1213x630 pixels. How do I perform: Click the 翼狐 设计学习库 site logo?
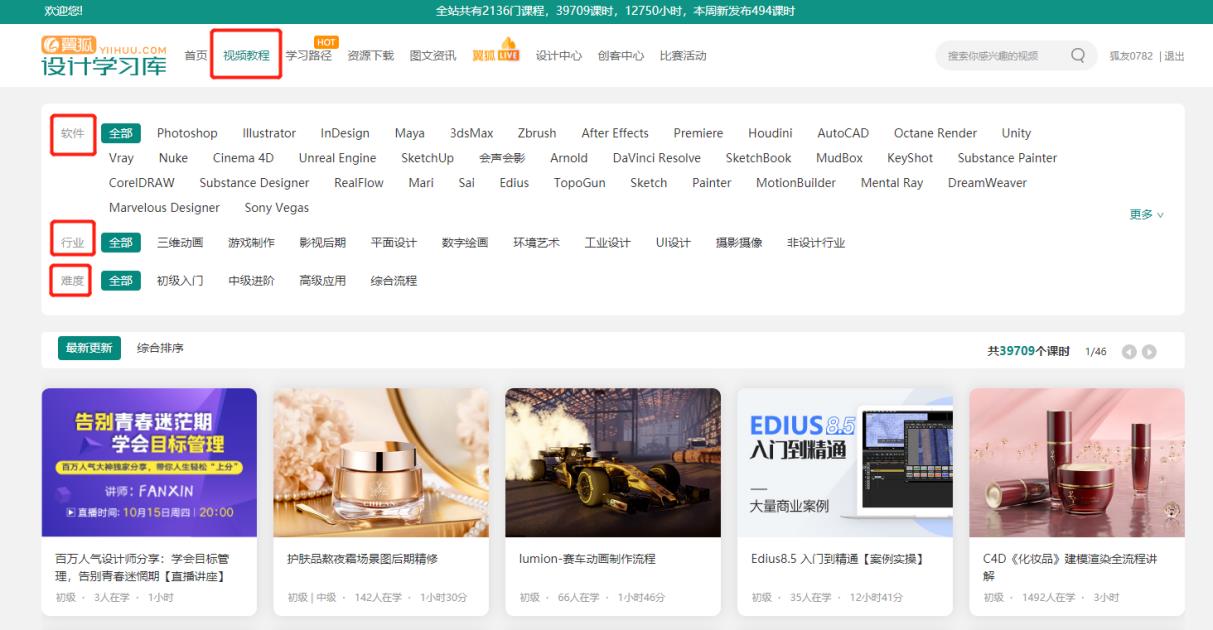[104, 55]
